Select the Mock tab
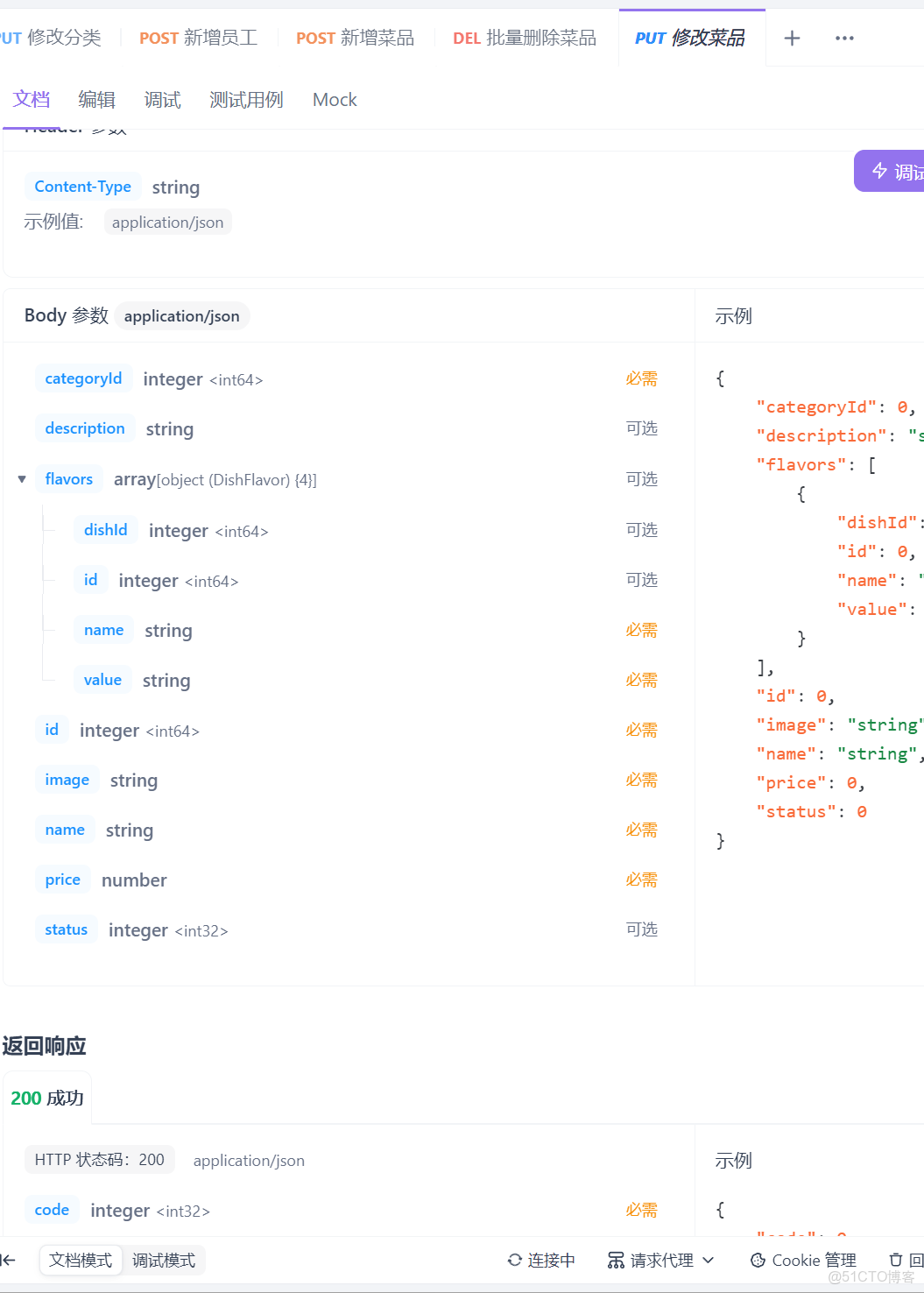924x1293 pixels. click(x=335, y=100)
